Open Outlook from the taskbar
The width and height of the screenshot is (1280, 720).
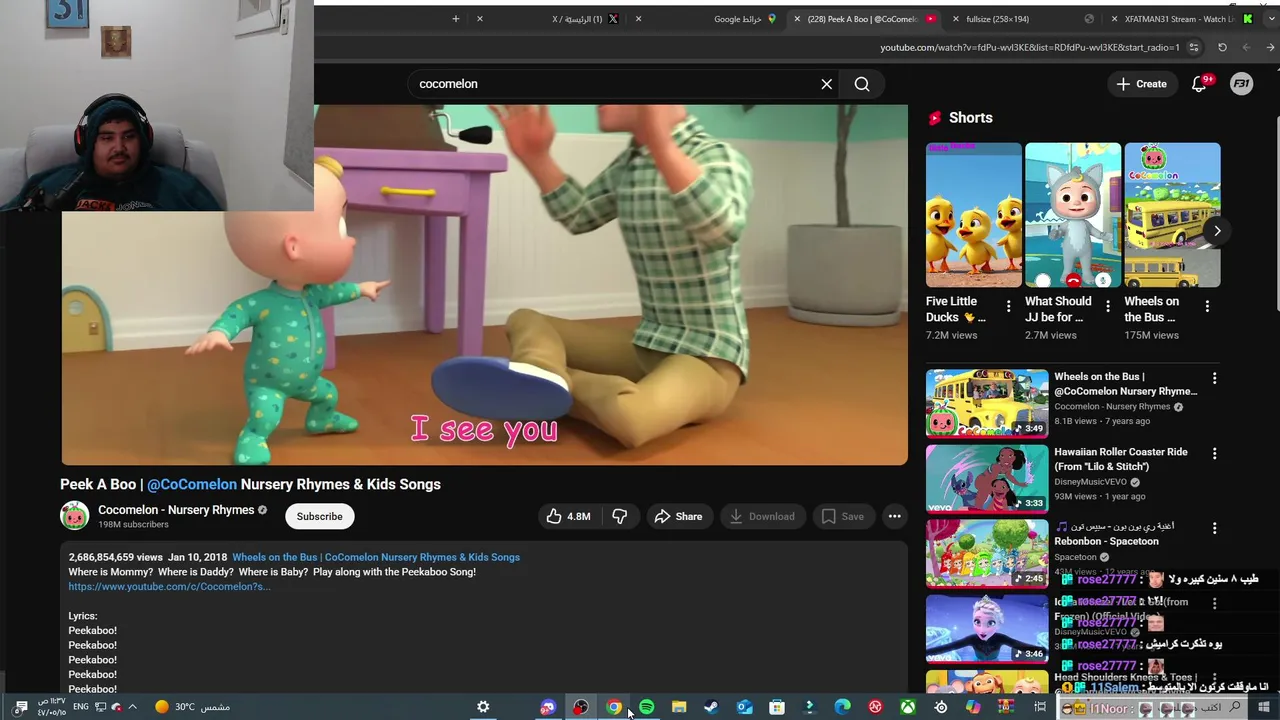(x=745, y=707)
